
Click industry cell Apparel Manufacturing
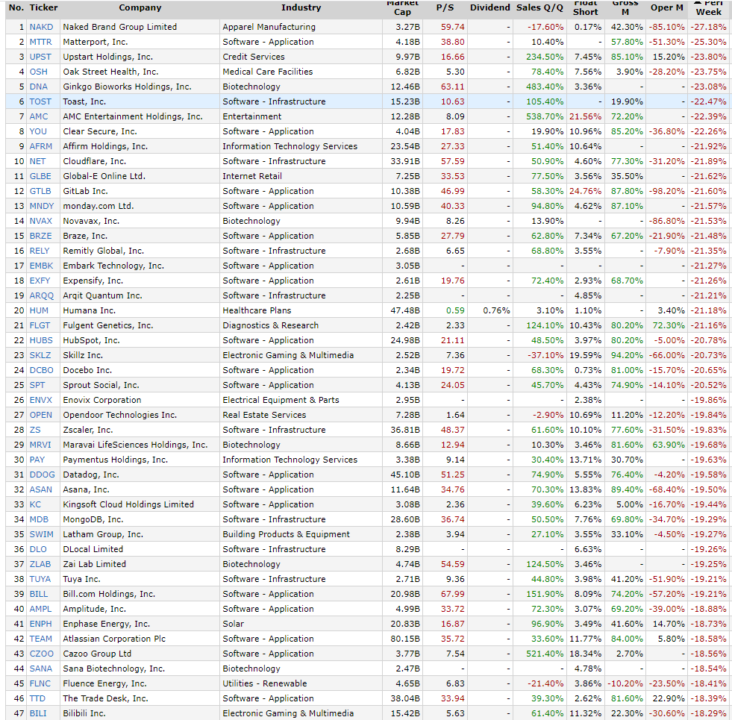(269, 27)
